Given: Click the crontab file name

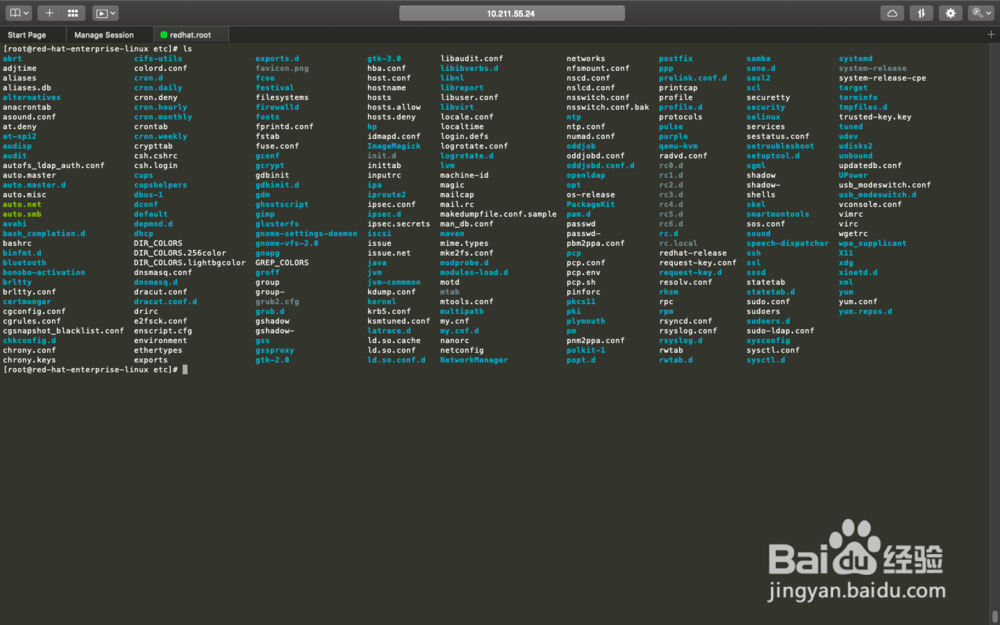Looking at the screenshot, I should (x=151, y=126).
